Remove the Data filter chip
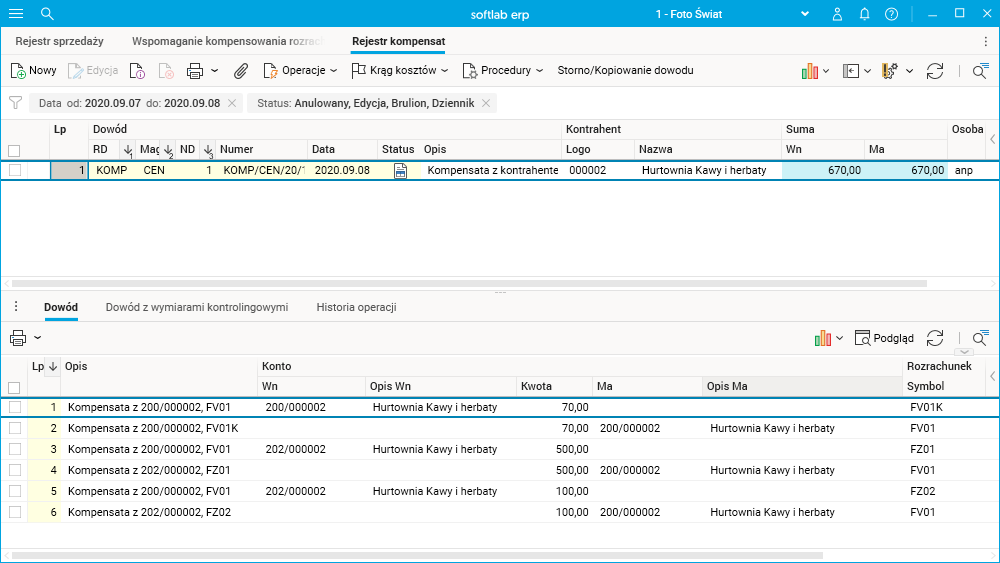Image resolution: width=1000 pixels, height=563 pixels. pos(232,103)
